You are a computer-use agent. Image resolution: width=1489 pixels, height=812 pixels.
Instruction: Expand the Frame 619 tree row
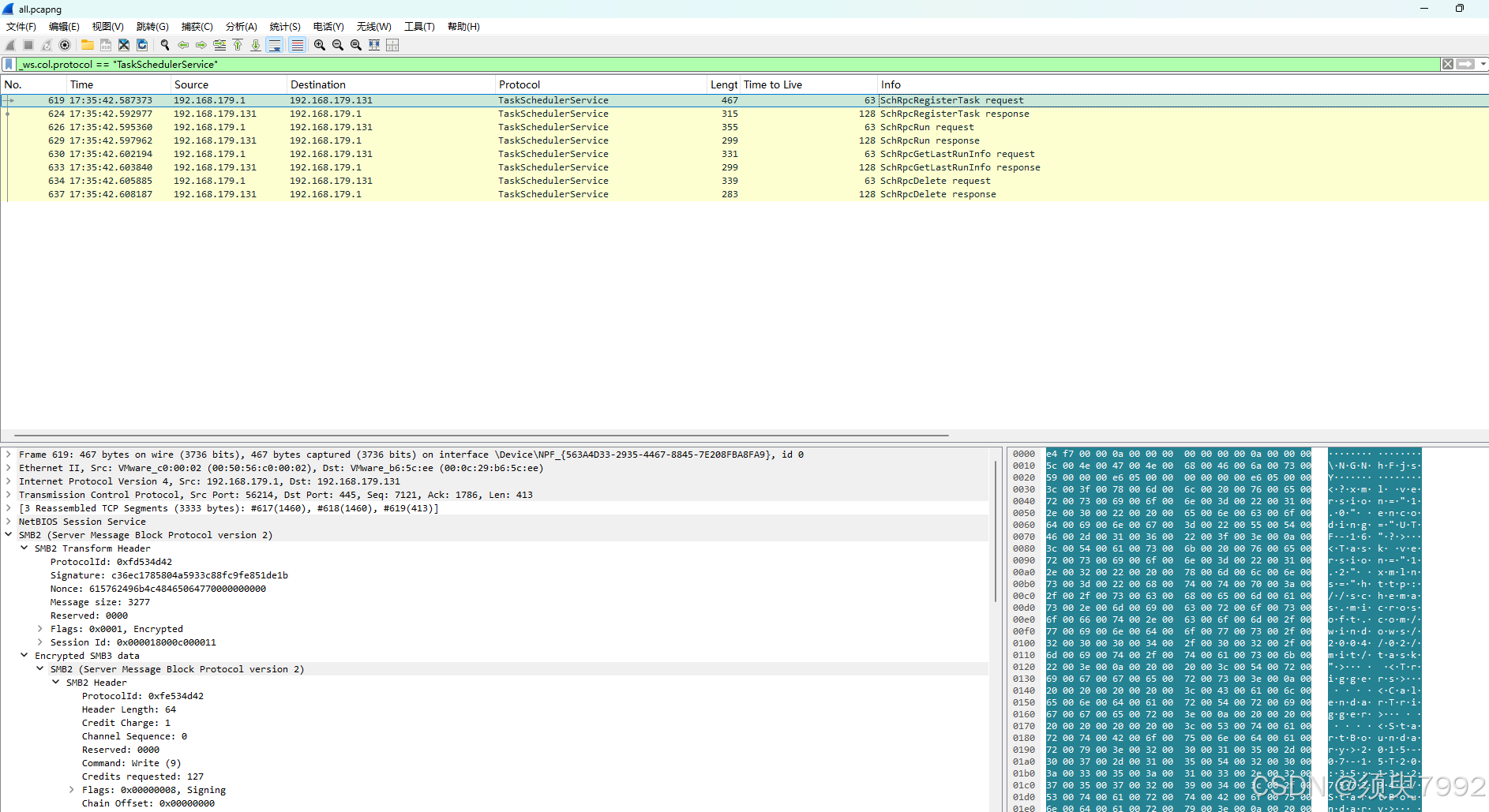9,455
